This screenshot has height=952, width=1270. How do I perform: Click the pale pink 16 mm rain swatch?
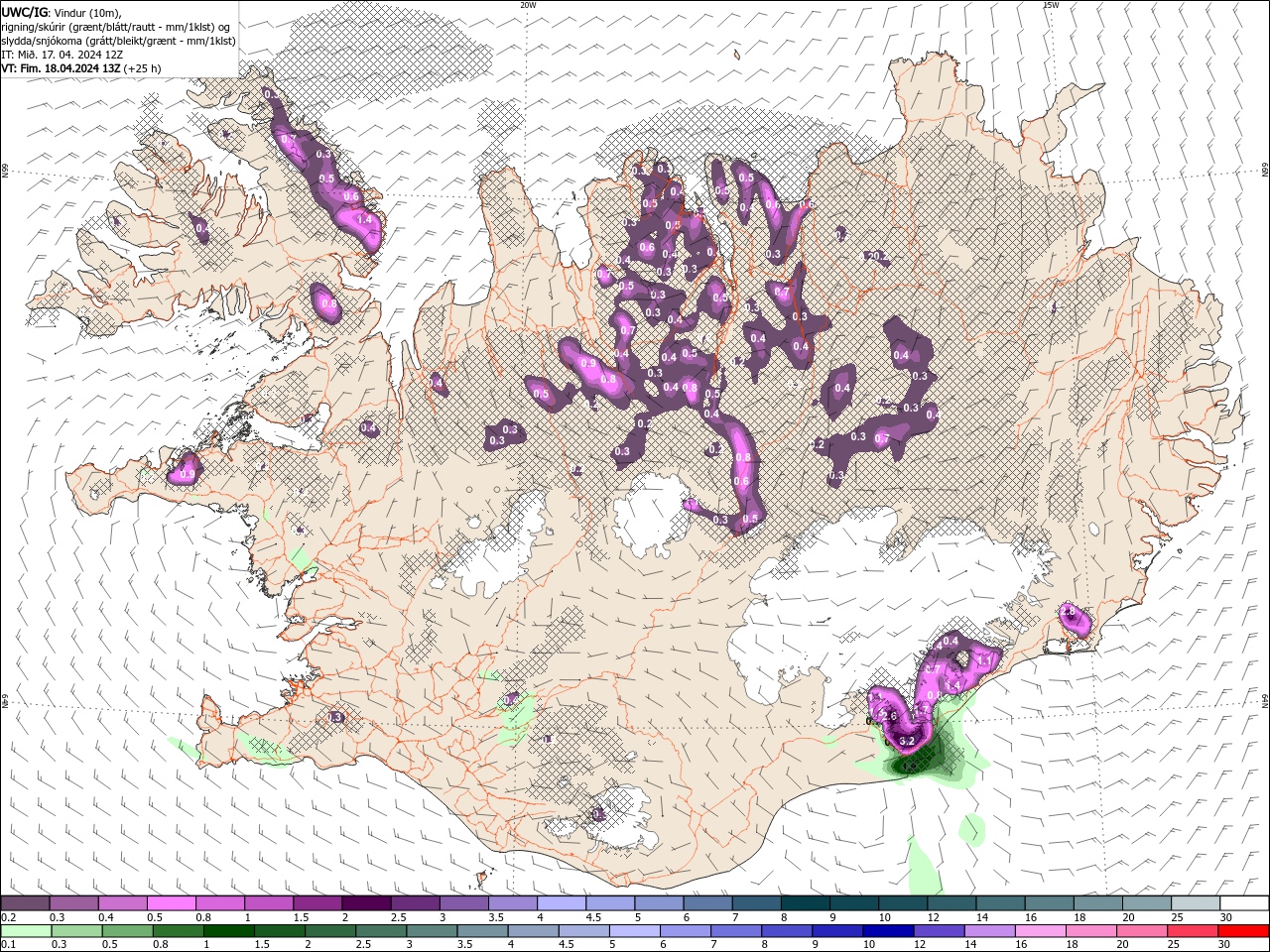point(1040,931)
